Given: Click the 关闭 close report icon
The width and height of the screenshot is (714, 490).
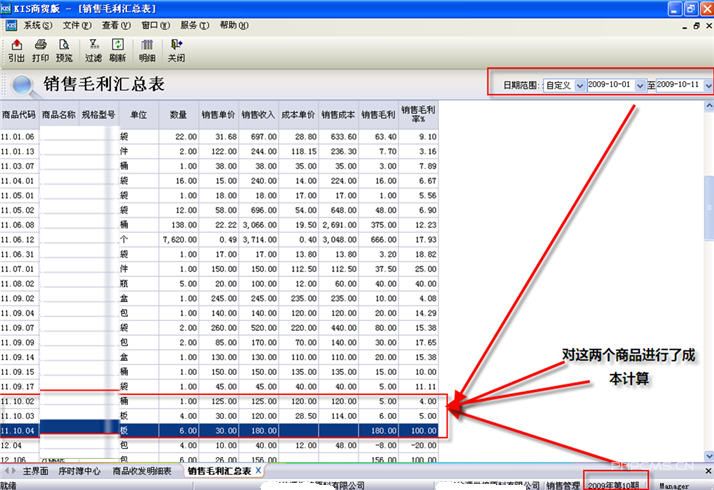Looking at the screenshot, I should click(176, 50).
